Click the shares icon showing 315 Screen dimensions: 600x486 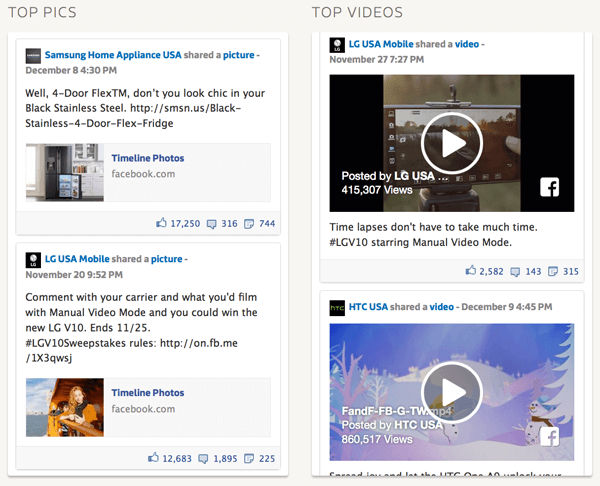click(554, 271)
